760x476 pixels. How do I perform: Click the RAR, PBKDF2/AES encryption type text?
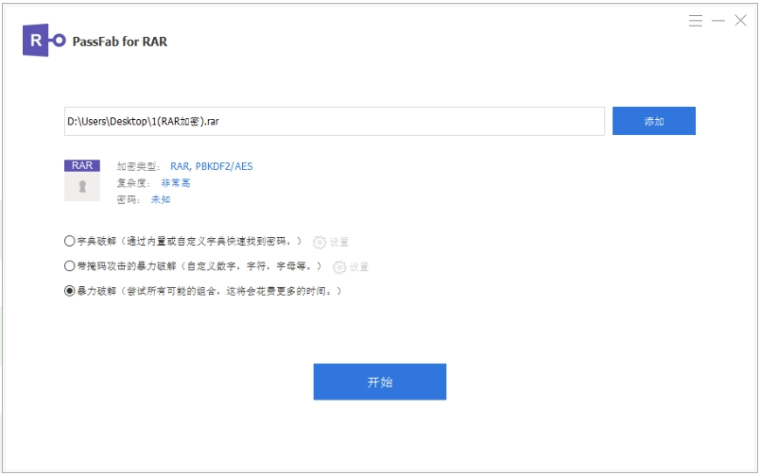pos(211,166)
